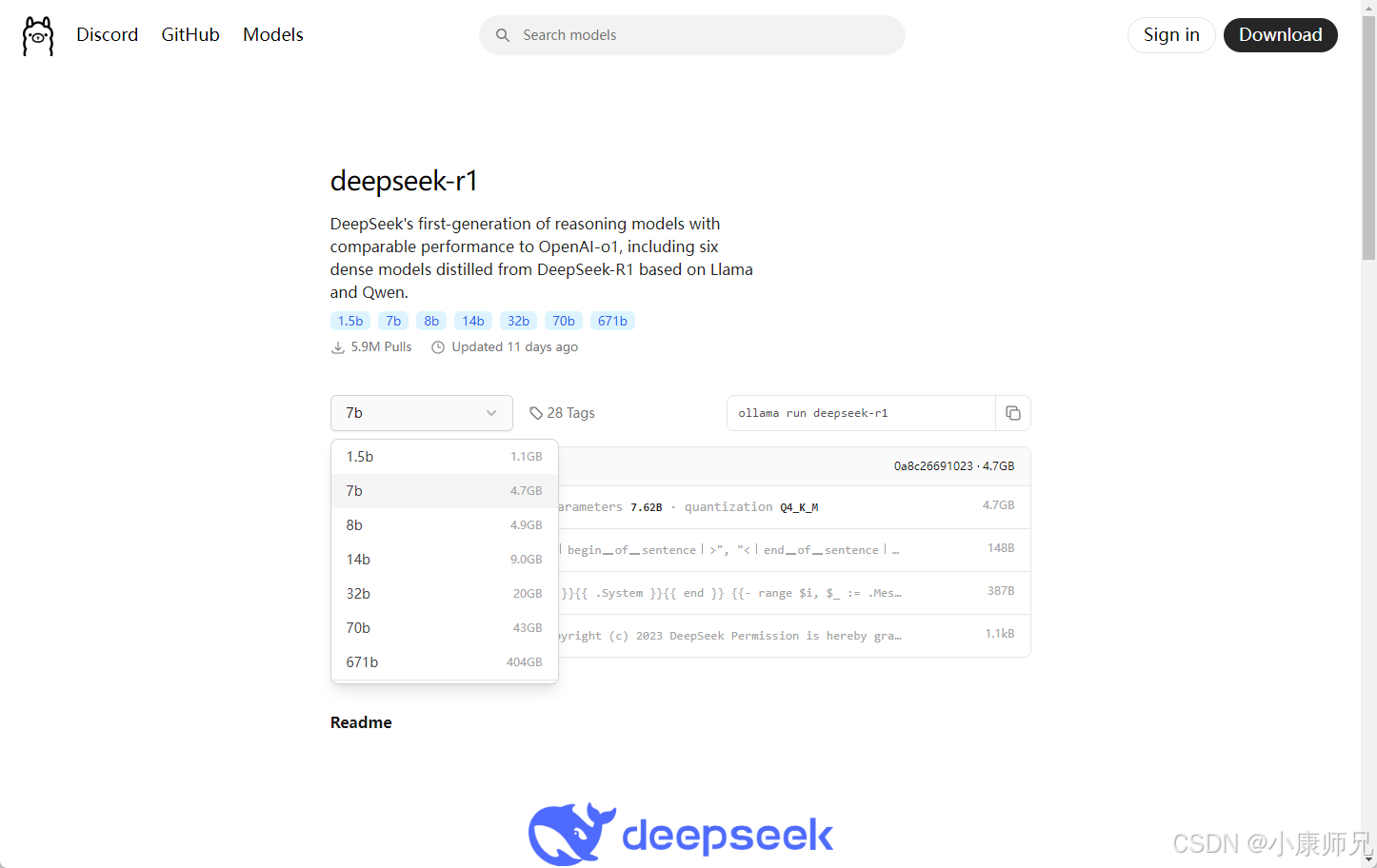Click the deepseek whale logo
This screenshot has width=1377, height=868.
click(569, 833)
